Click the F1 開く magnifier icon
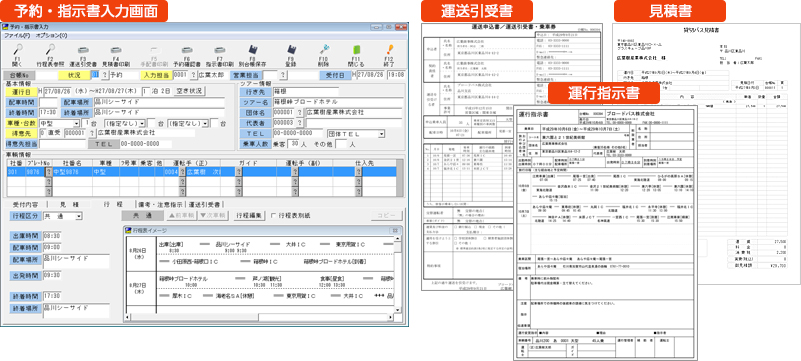The image size is (801, 361). point(17,51)
